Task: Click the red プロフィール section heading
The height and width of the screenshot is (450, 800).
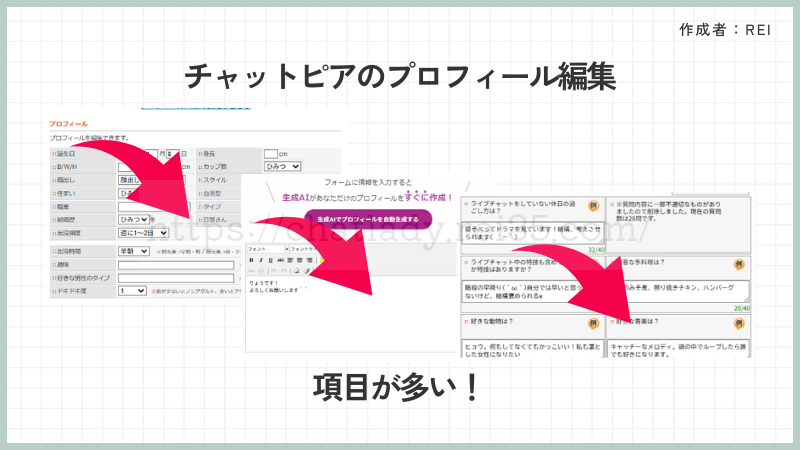Action: point(68,124)
